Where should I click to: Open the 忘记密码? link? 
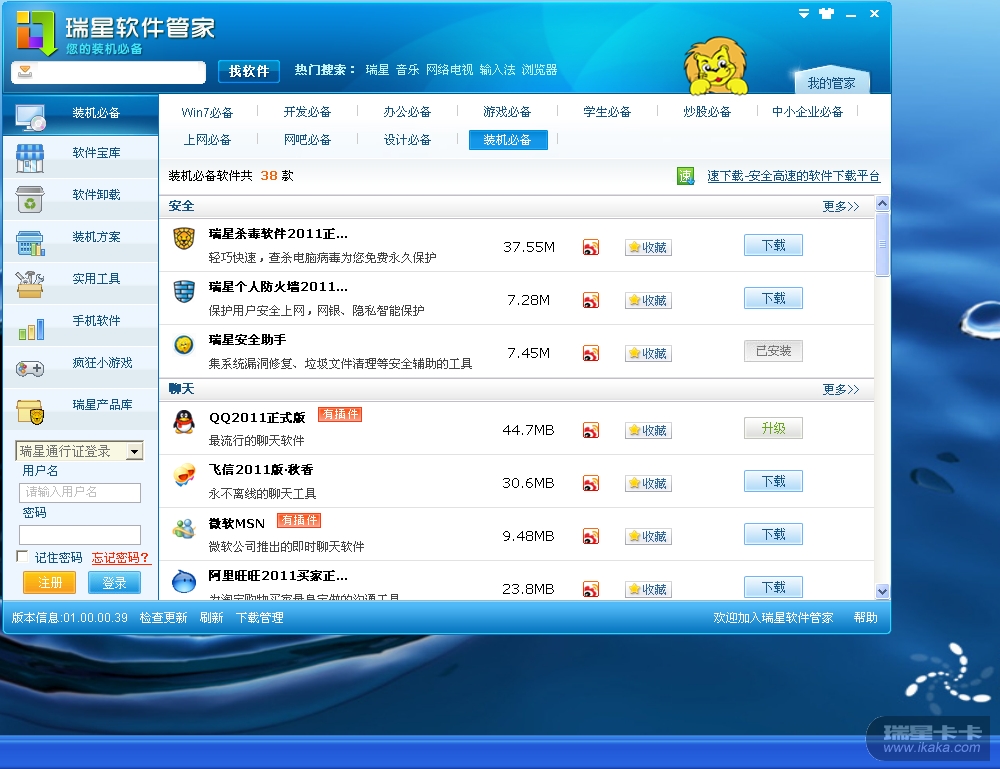coord(121,558)
